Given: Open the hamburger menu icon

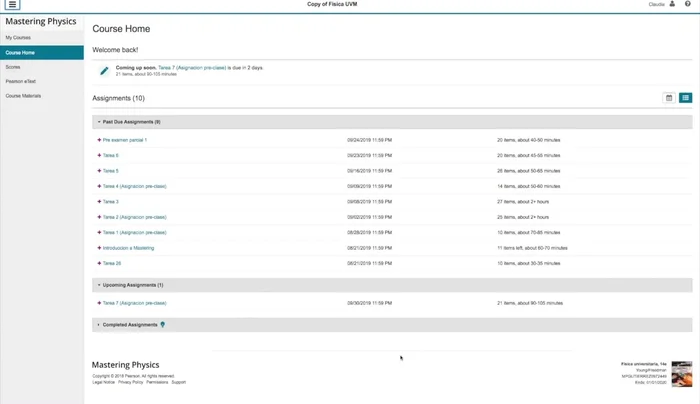Looking at the screenshot, I should (x=12, y=4).
